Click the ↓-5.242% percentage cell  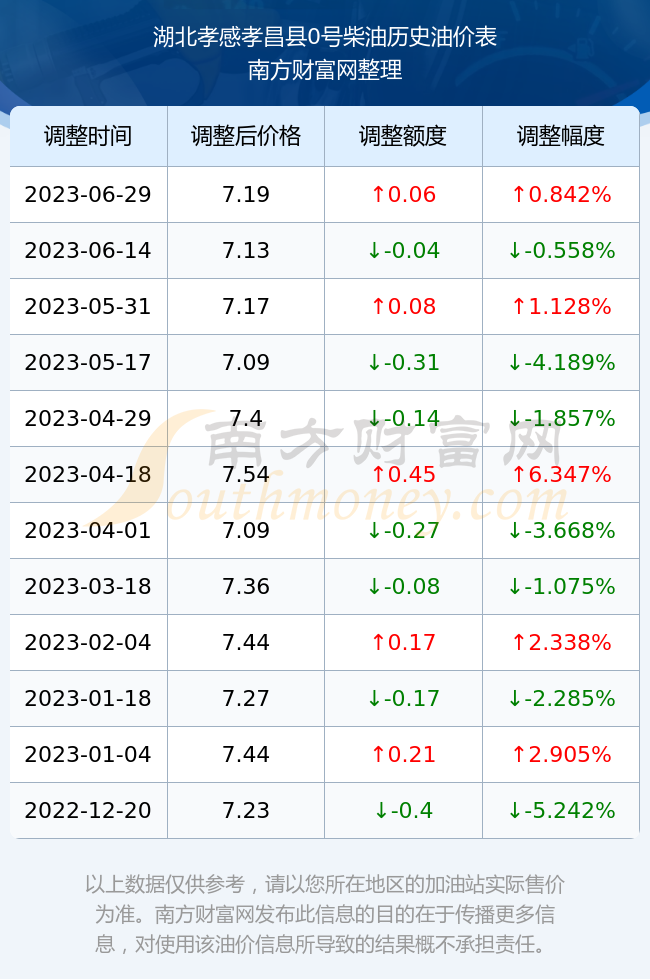tap(561, 811)
